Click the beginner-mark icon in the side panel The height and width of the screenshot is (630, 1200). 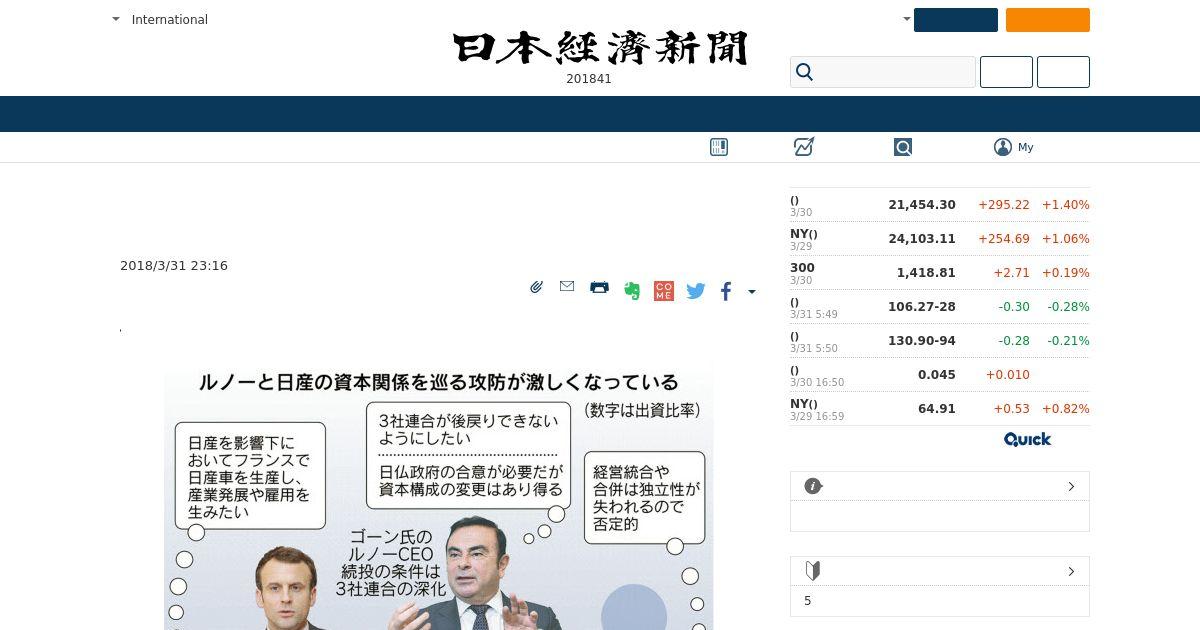point(813,571)
